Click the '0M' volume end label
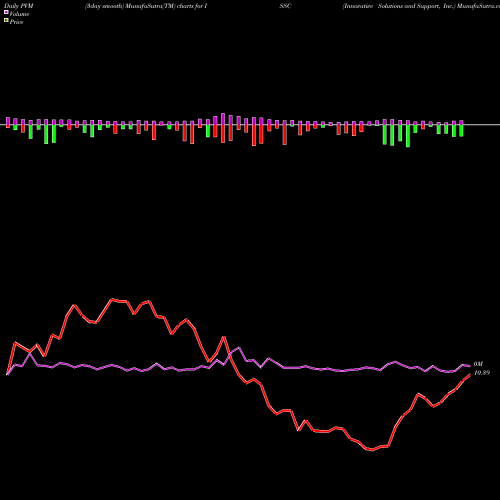This screenshot has width=500, height=500. [x=478, y=364]
